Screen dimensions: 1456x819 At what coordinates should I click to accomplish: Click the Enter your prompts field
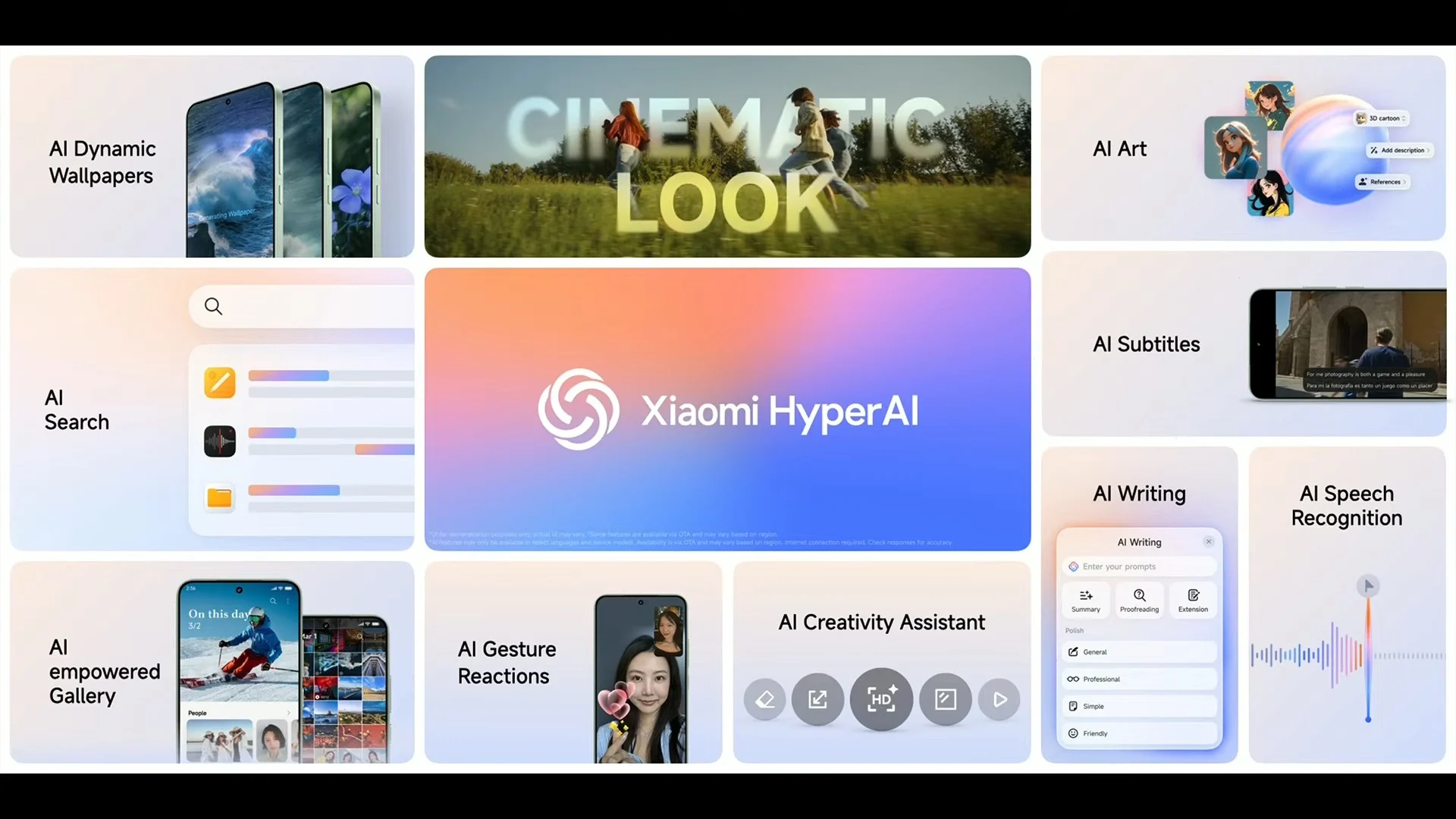pyautogui.click(x=1140, y=566)
